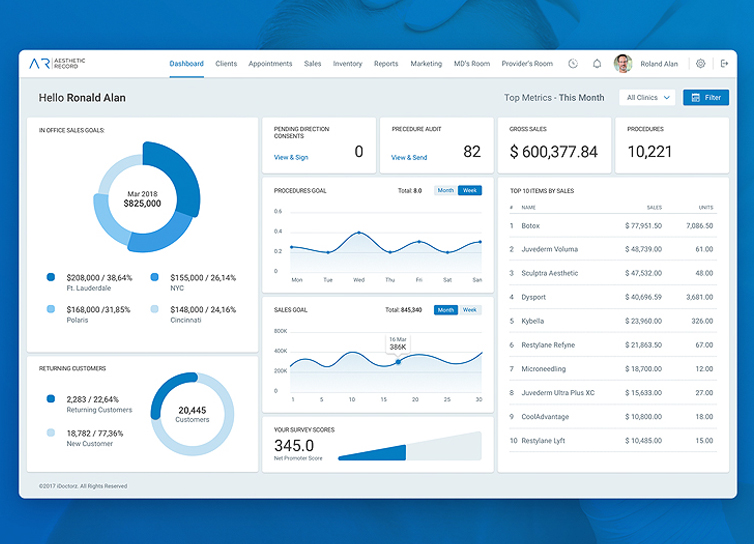
Task: Click the Ft. Lauderdale legend color dot
Action: [50, 277]
